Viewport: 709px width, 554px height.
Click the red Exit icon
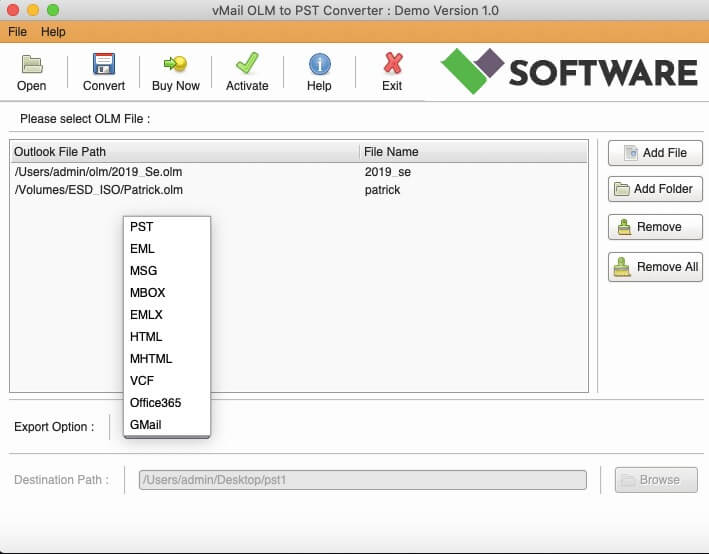pos(392,65)
